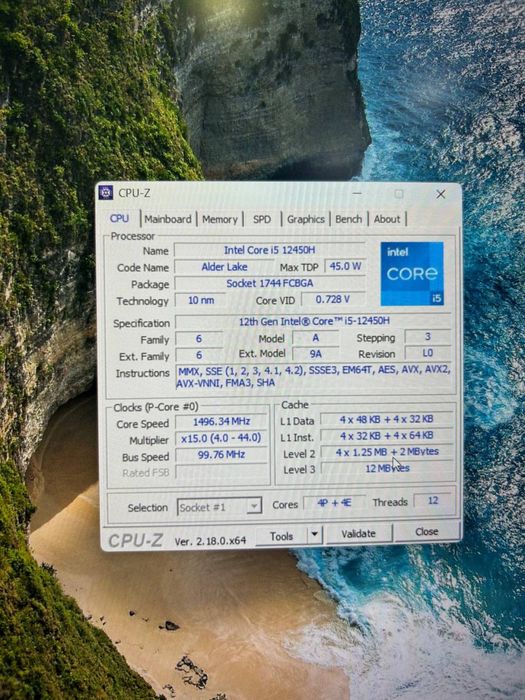Select the CPU tab
Screen dimensions: 525x700
(120, 218)
